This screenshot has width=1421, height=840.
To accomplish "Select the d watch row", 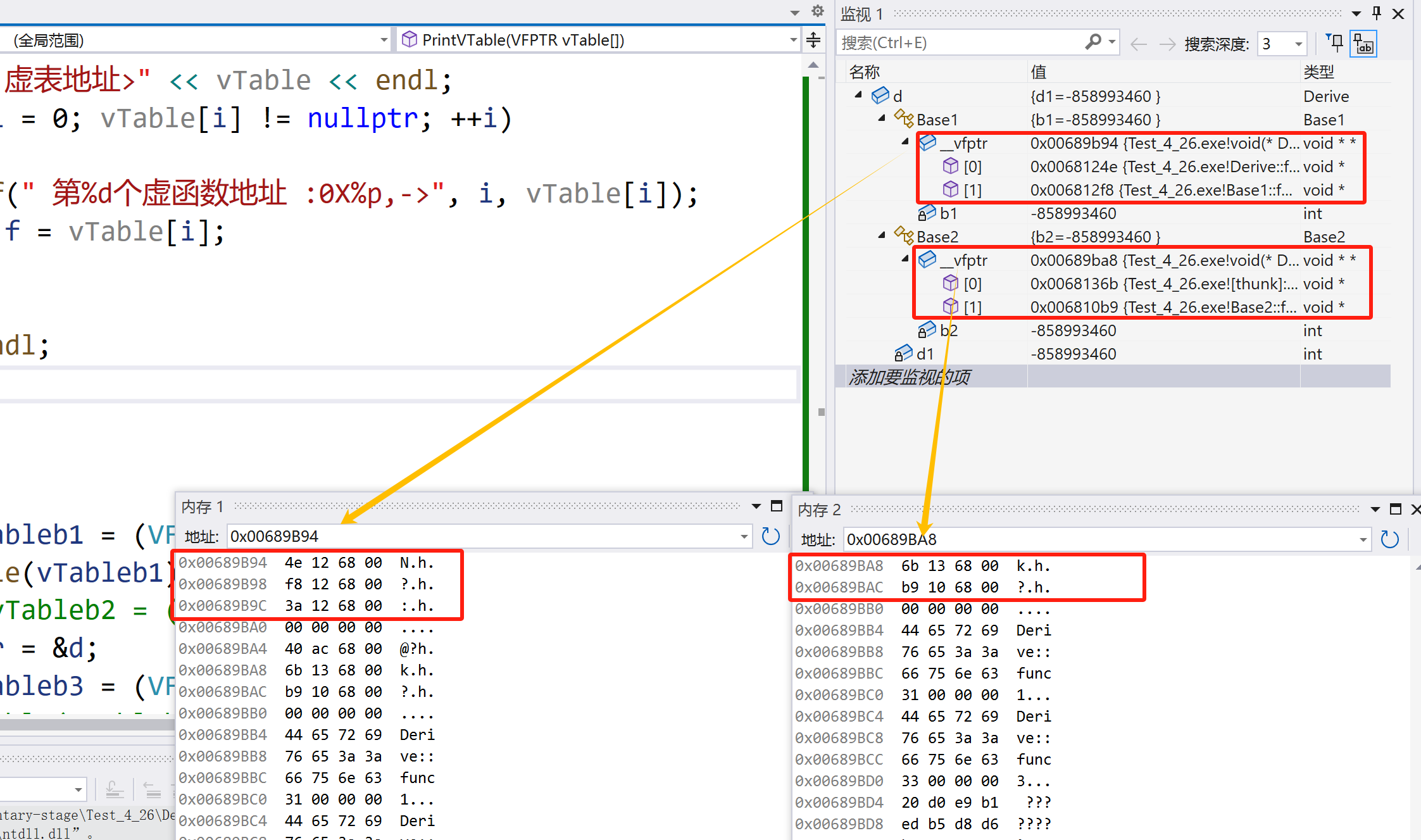I will pos(1119,96).
